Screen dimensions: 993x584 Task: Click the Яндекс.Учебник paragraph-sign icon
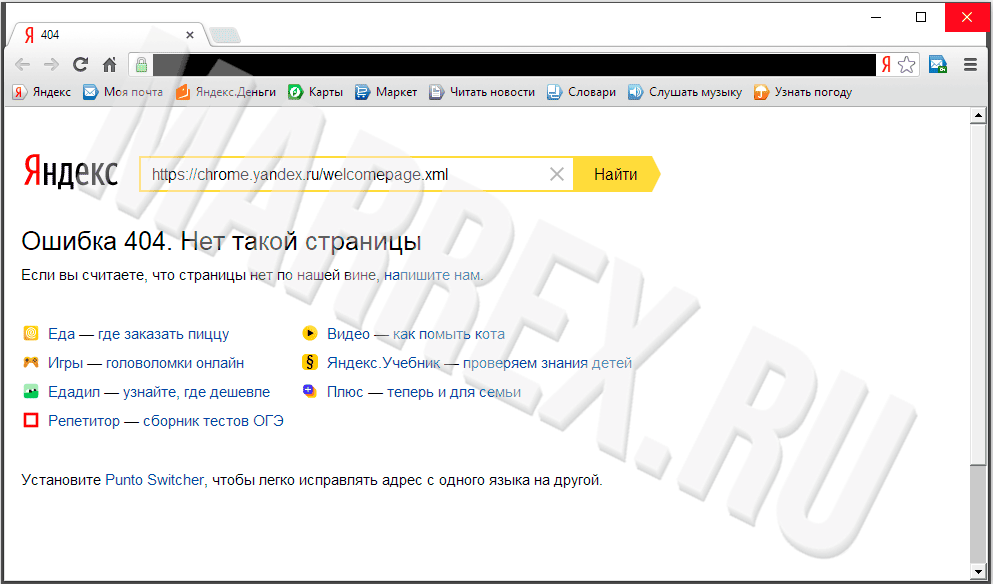[x=310, y=362]
